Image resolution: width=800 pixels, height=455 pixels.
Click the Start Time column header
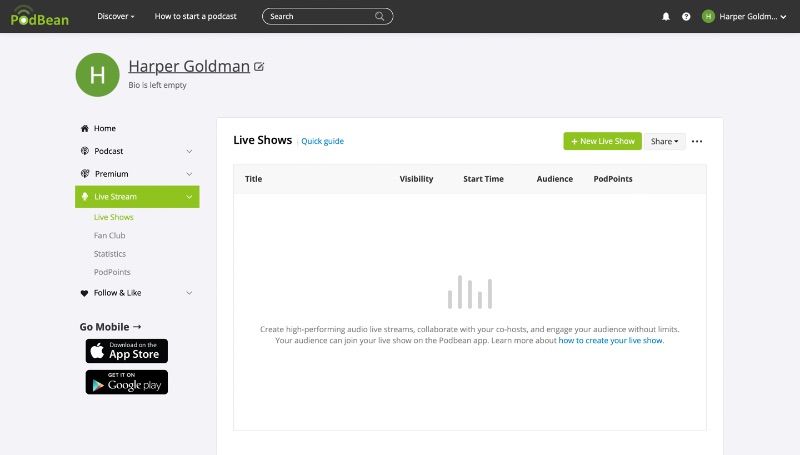483,179
